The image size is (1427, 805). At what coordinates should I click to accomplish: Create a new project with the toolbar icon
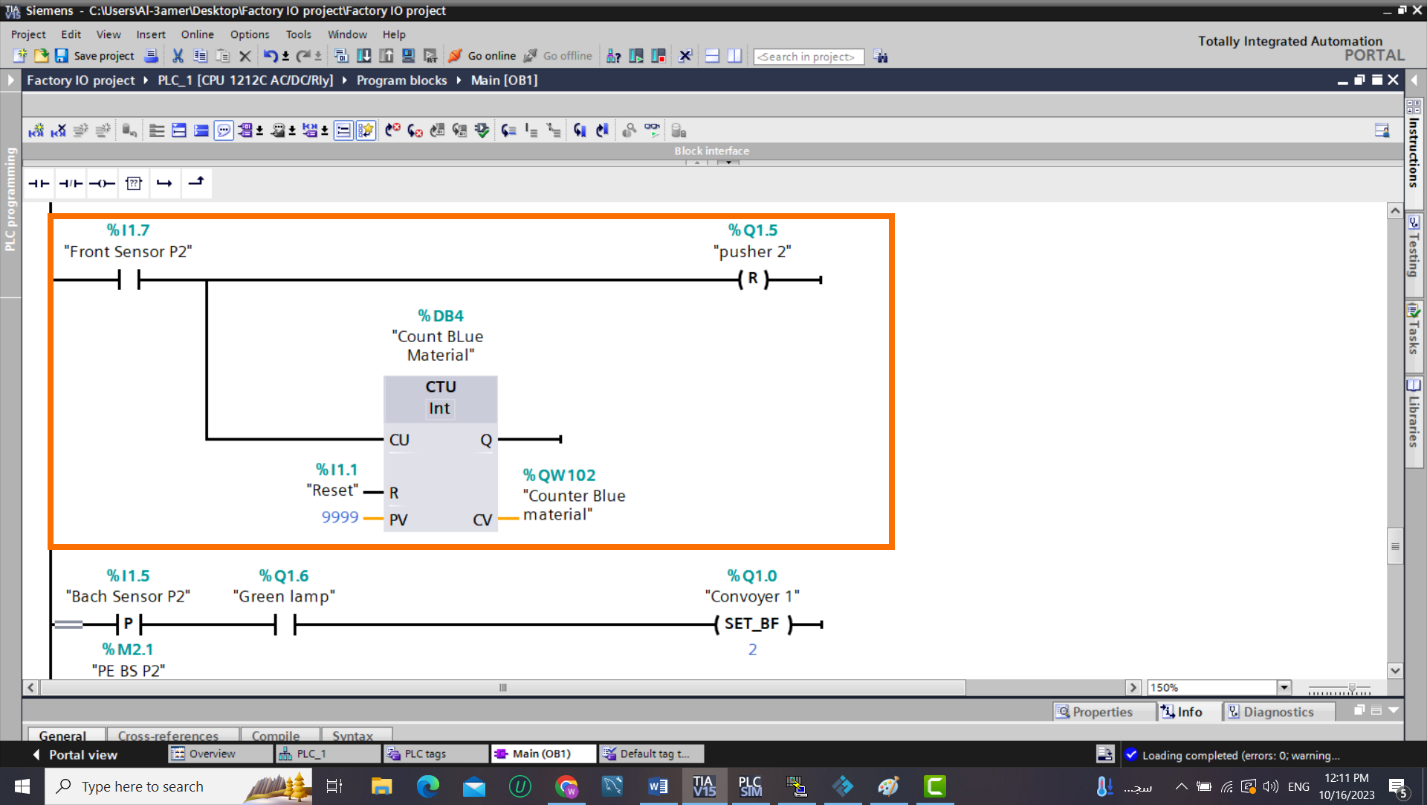coord(20,56)
